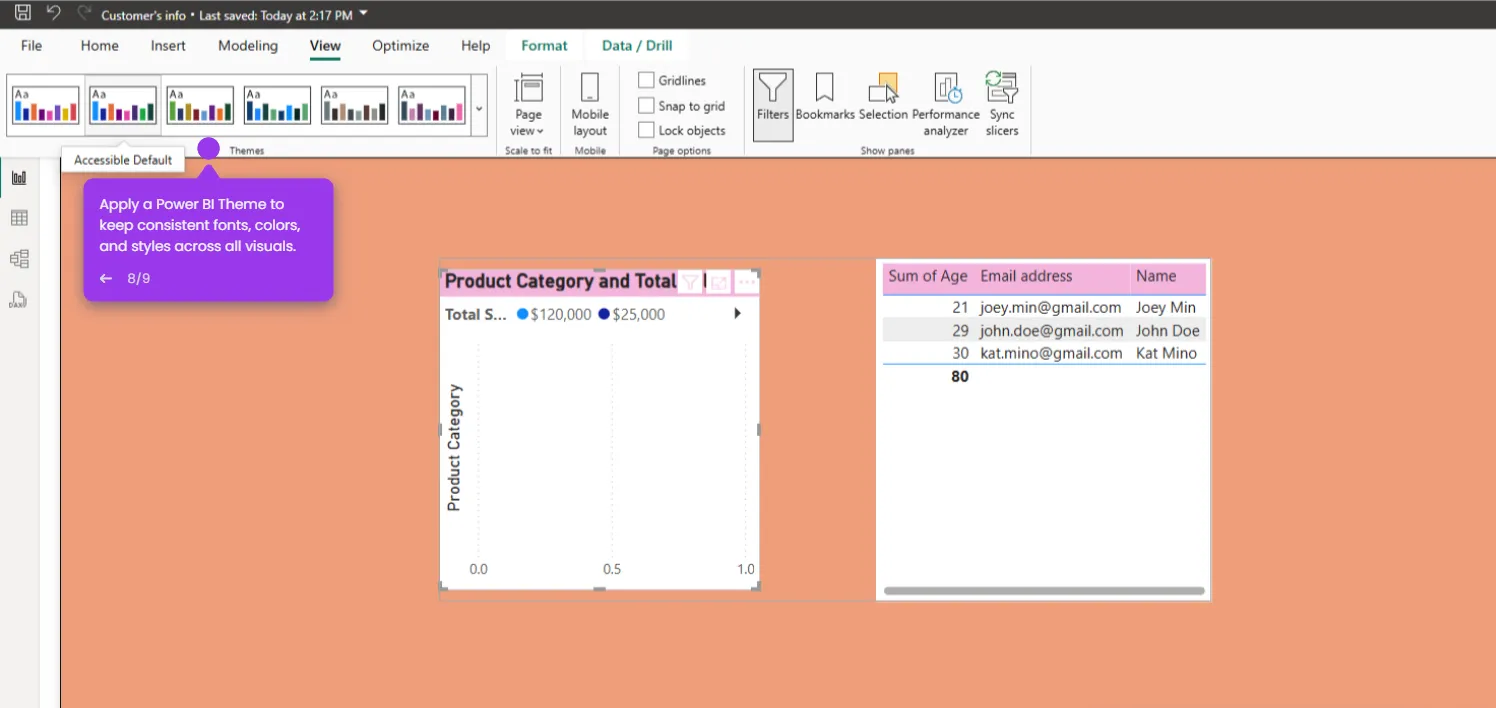1496x708 pixels.
Task: Click the Redo arrow icon
Action: point(84,13)
